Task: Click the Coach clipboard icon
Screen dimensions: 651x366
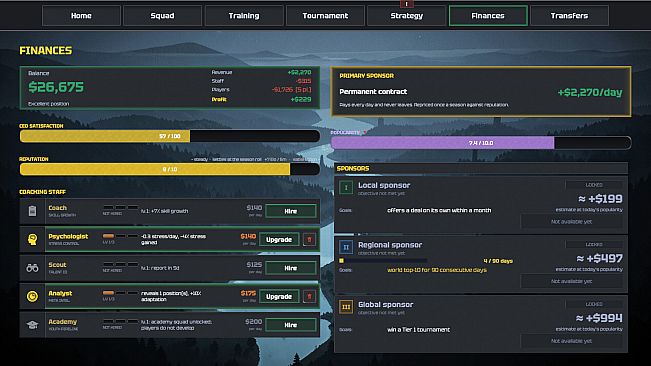Action: [32, 211]
